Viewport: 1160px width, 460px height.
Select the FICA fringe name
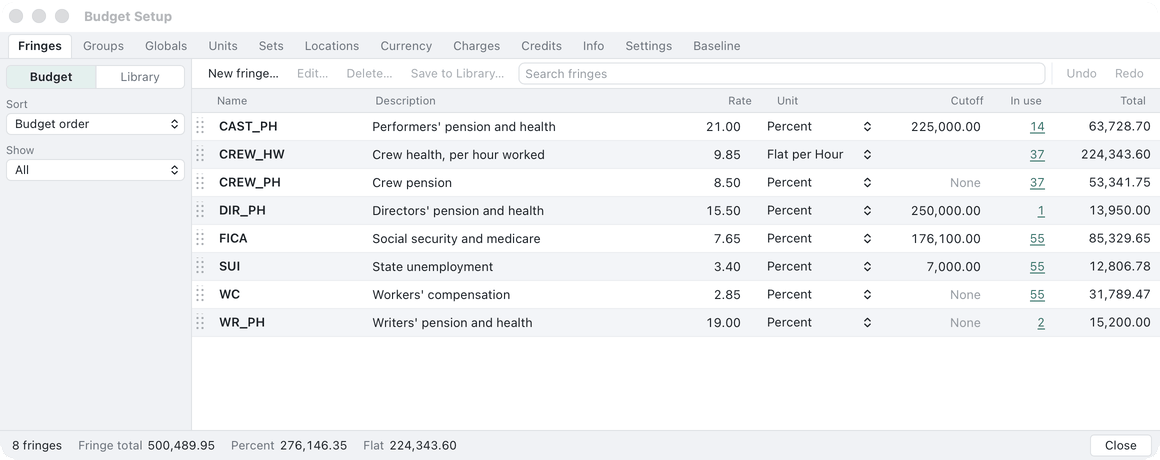point(233,239)
